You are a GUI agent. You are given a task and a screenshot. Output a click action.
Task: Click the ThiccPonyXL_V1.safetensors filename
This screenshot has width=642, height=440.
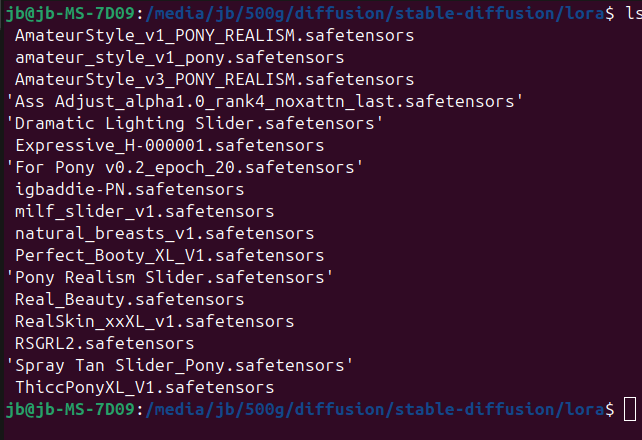point(145,387)
